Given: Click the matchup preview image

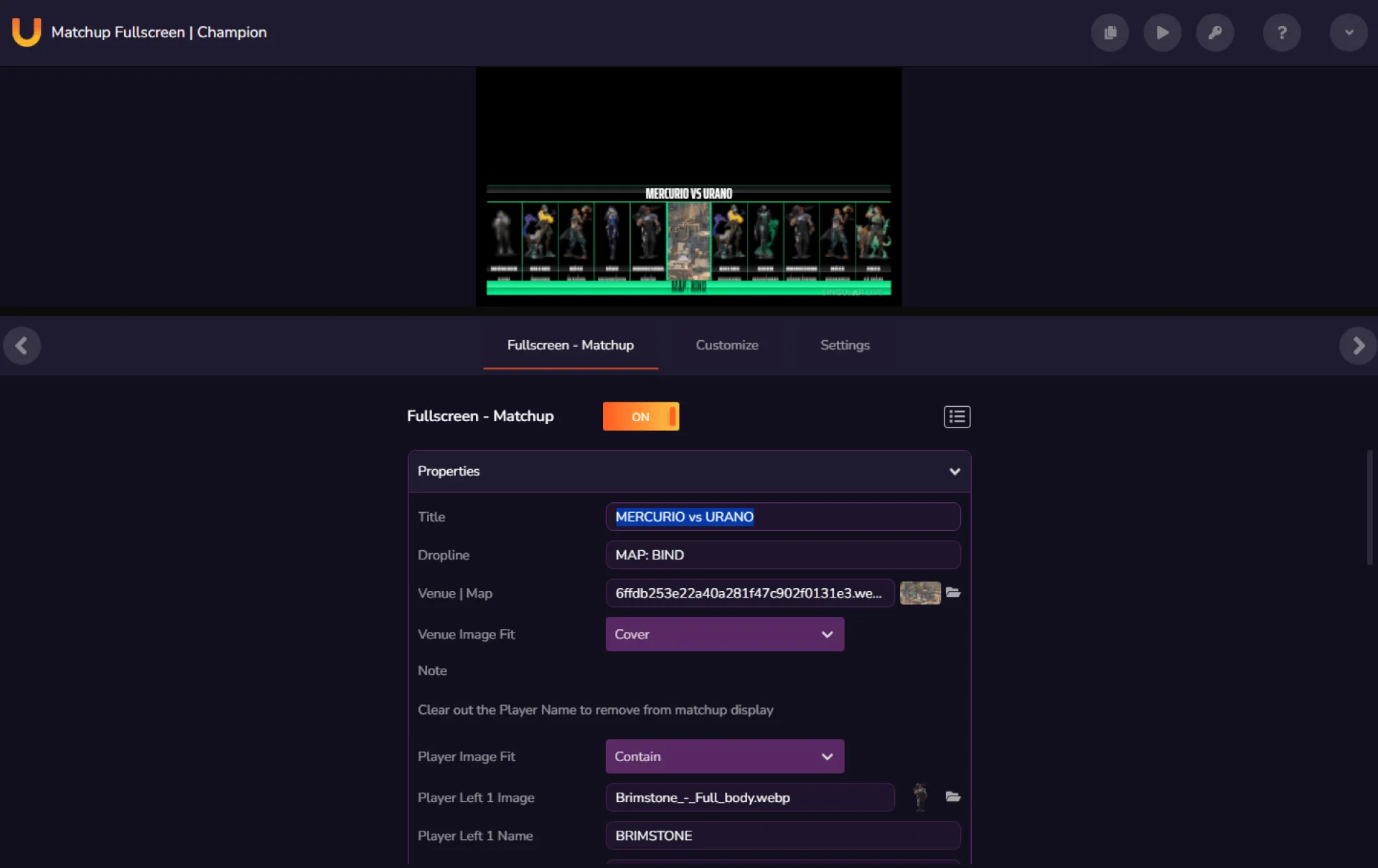Looking at the screenshot, I should pos(688,187).
